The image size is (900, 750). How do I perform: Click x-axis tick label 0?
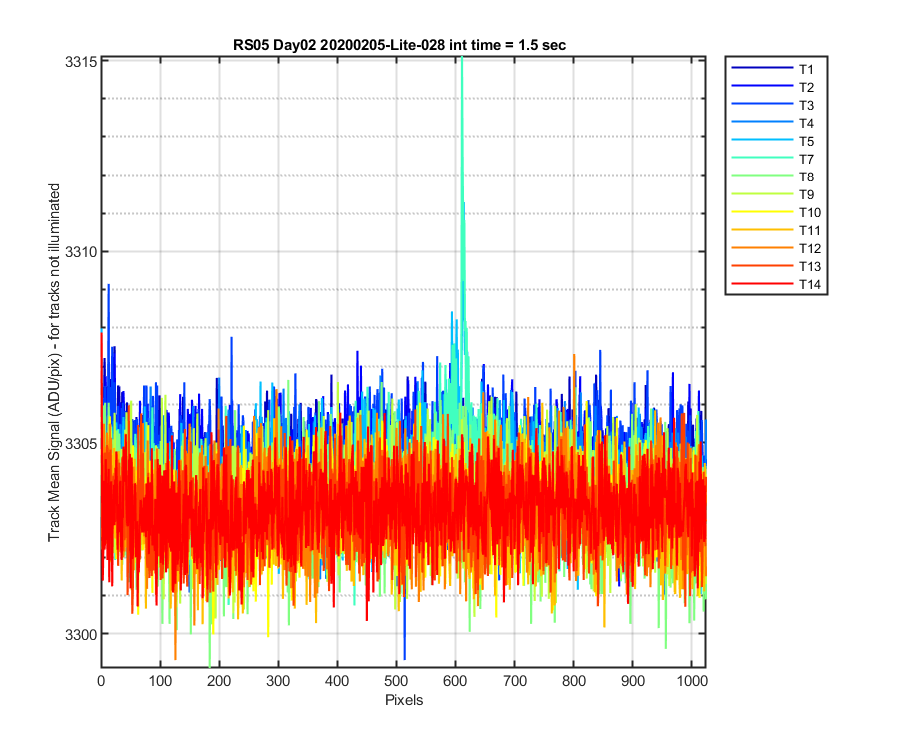[101, 681]
